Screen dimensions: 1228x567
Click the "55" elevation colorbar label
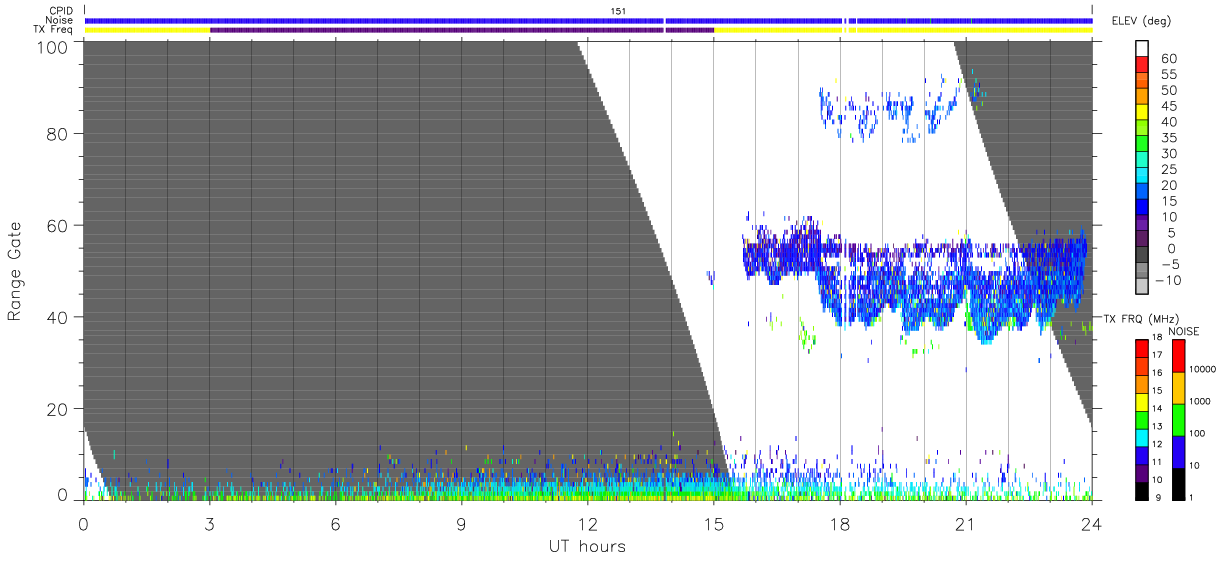(1167, 75)
